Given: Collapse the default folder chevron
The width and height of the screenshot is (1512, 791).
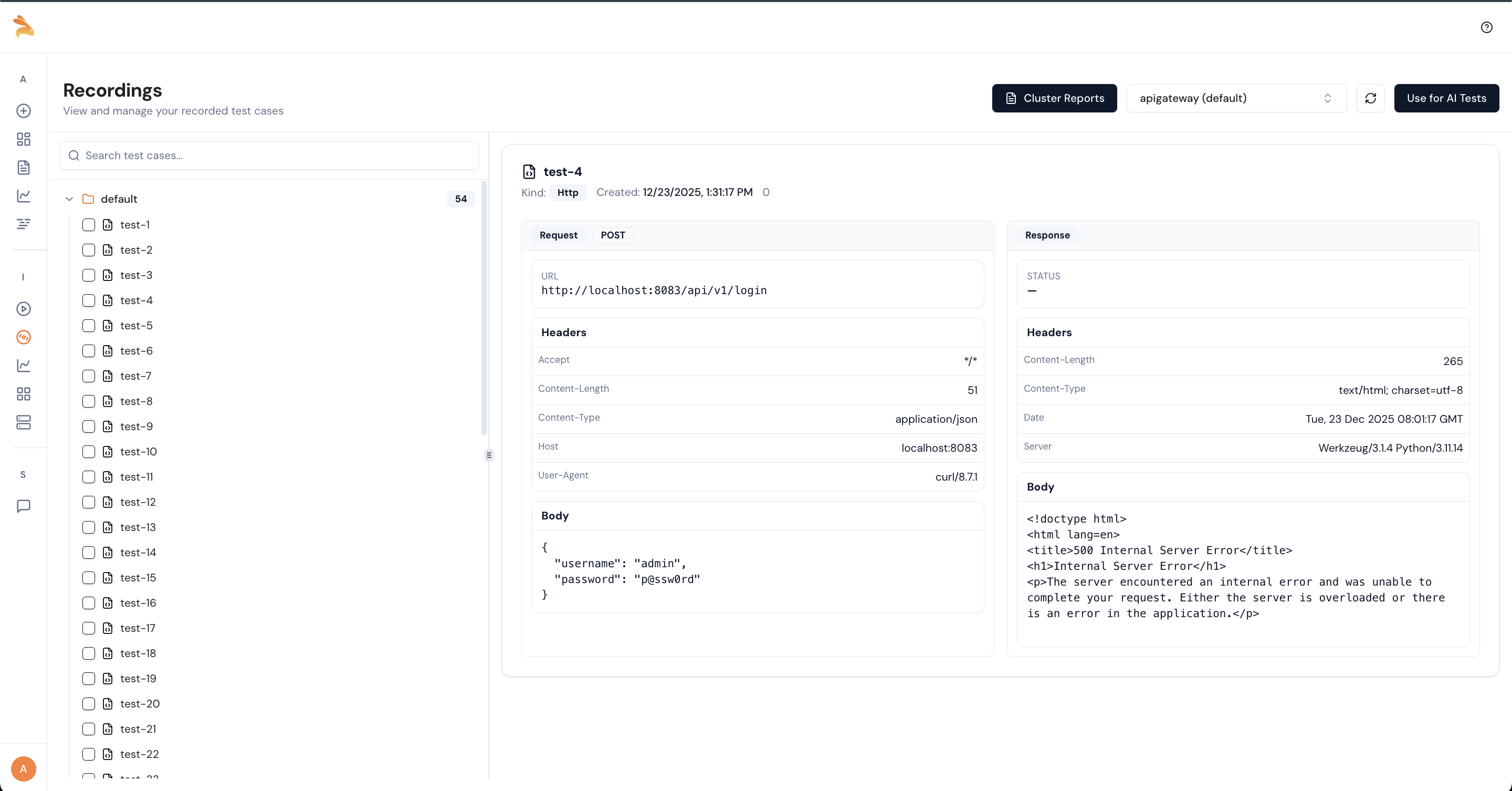Looking at the screenshot, I should tap(69, 199).
